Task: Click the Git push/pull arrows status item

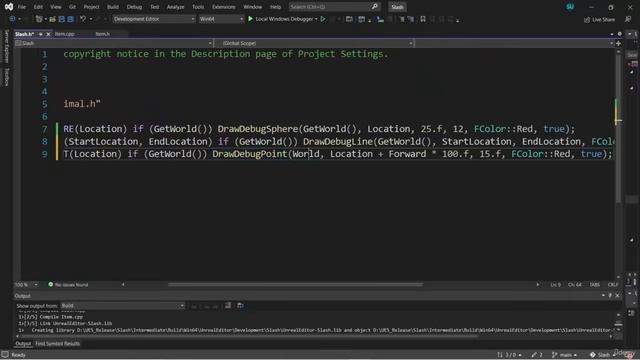Action: [509, 355]
